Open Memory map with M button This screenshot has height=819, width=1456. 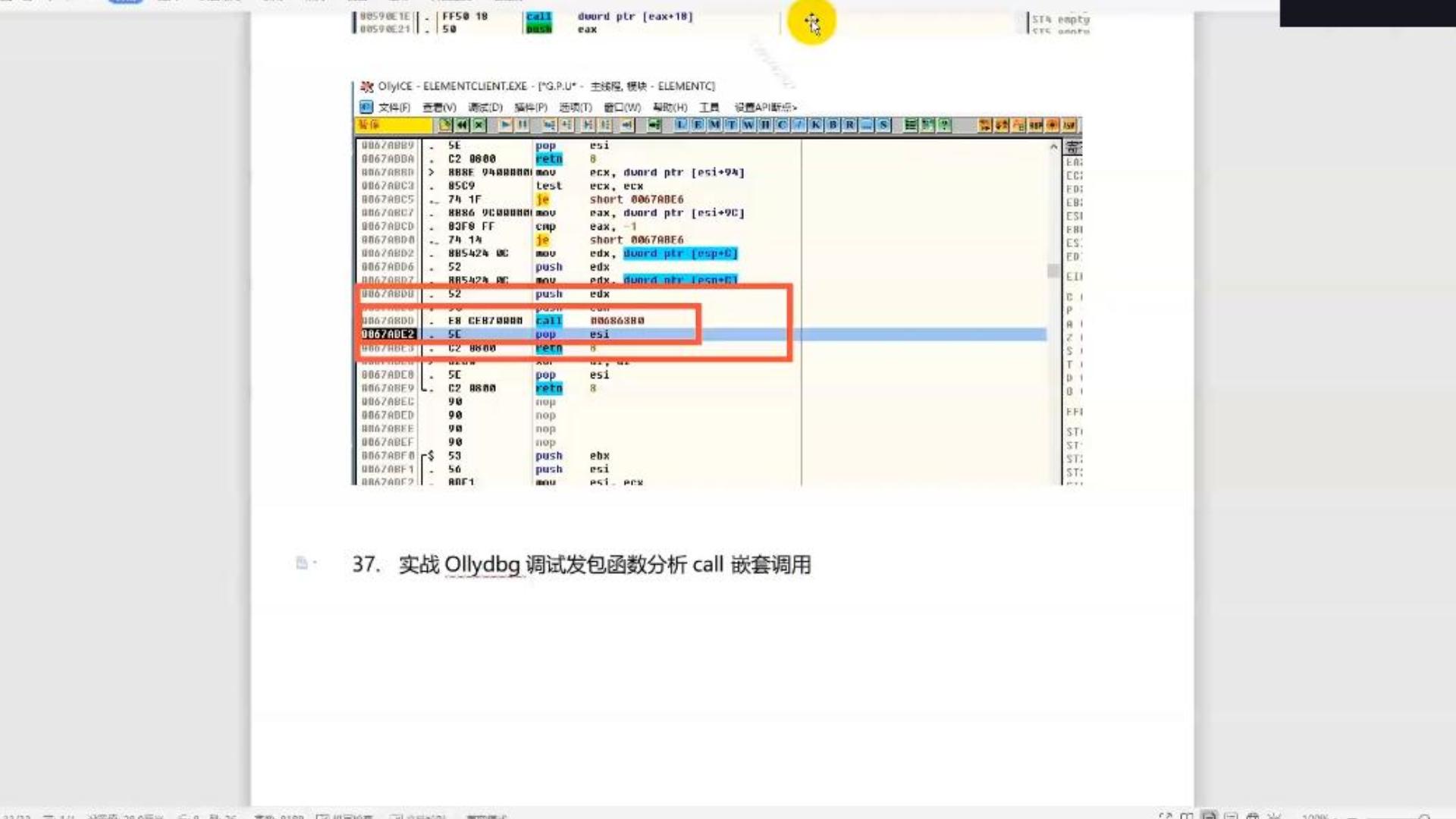pos(714,125)
